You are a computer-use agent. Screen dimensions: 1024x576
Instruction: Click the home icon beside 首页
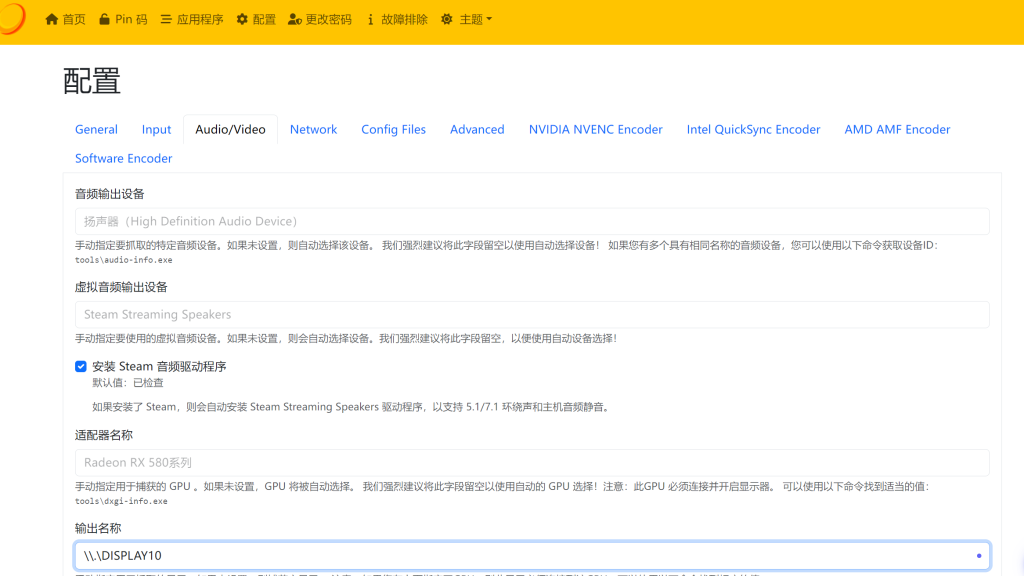pos(52,19)
